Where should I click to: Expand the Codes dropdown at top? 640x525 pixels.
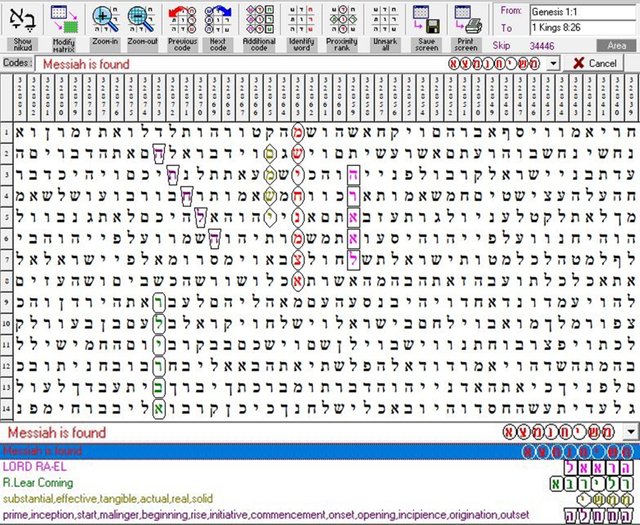(551, 63)
